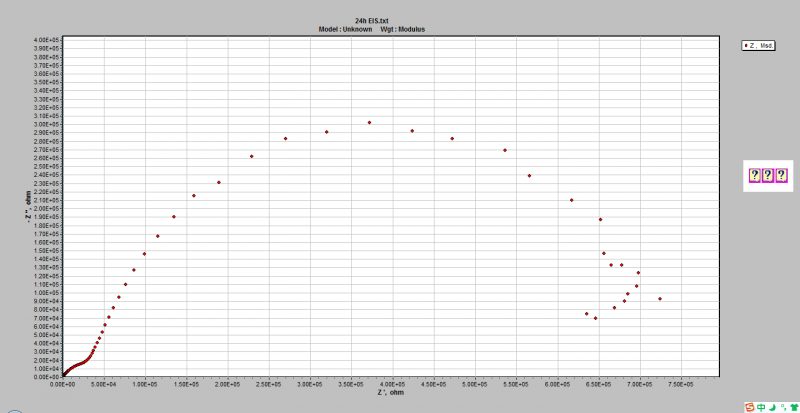Image resolution: width=800 pixels, height=413 pixels.
Task: Click the "Z ', ohm" x-axis title
Action: coord(391,392)
